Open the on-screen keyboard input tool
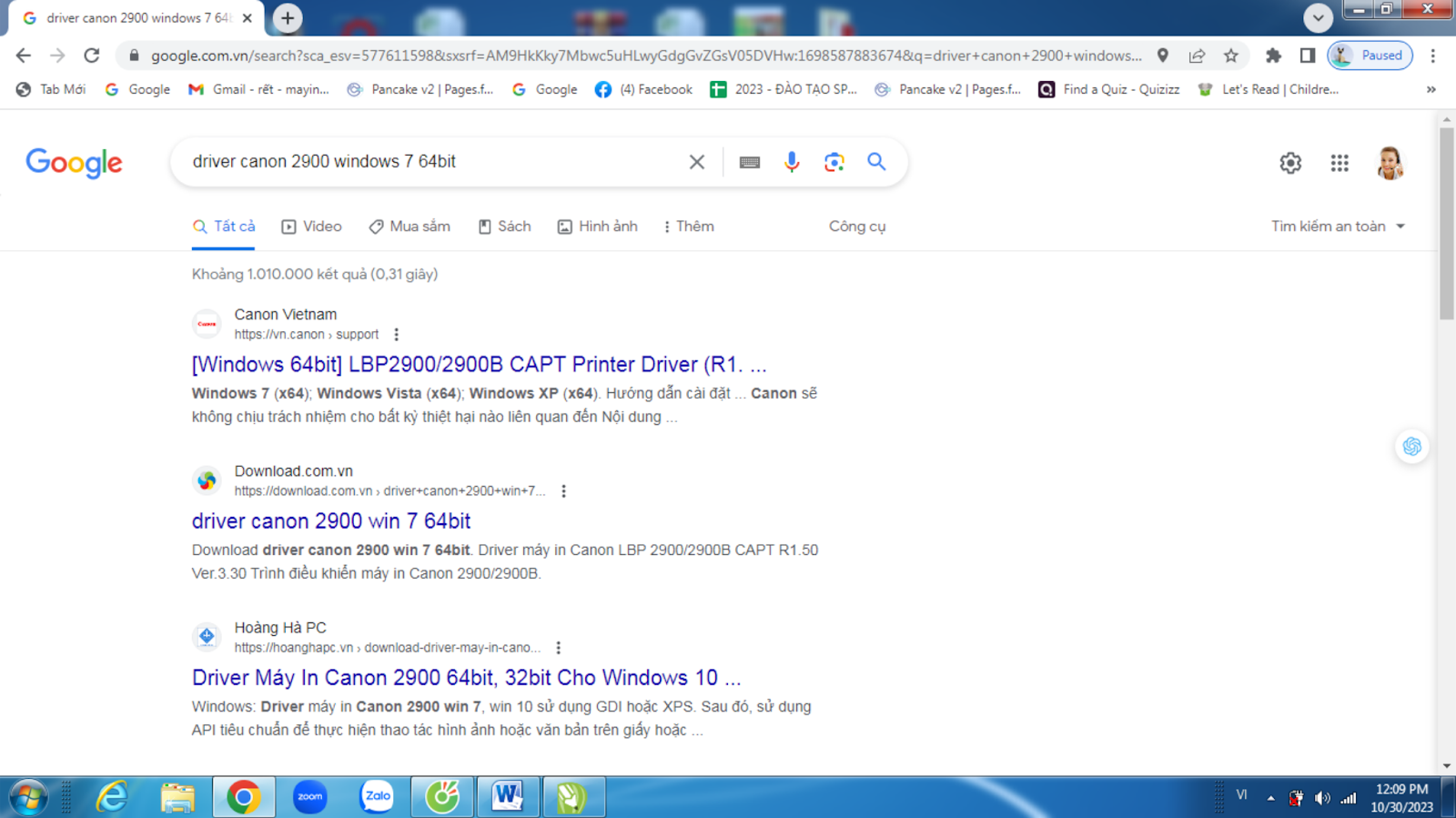Viewport: 1456px width, 818px height. pyautogui.click(x=750, y=162)
